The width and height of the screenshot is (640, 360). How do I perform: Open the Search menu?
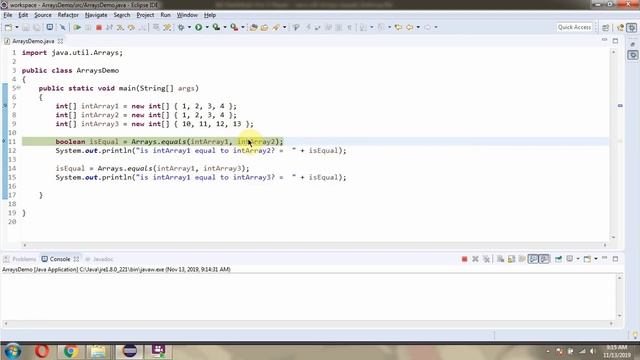click(122, 15)
